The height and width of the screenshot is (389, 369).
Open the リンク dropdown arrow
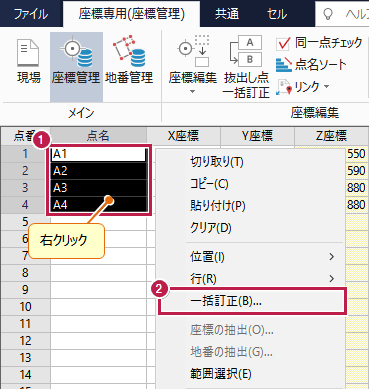point(327,87)
